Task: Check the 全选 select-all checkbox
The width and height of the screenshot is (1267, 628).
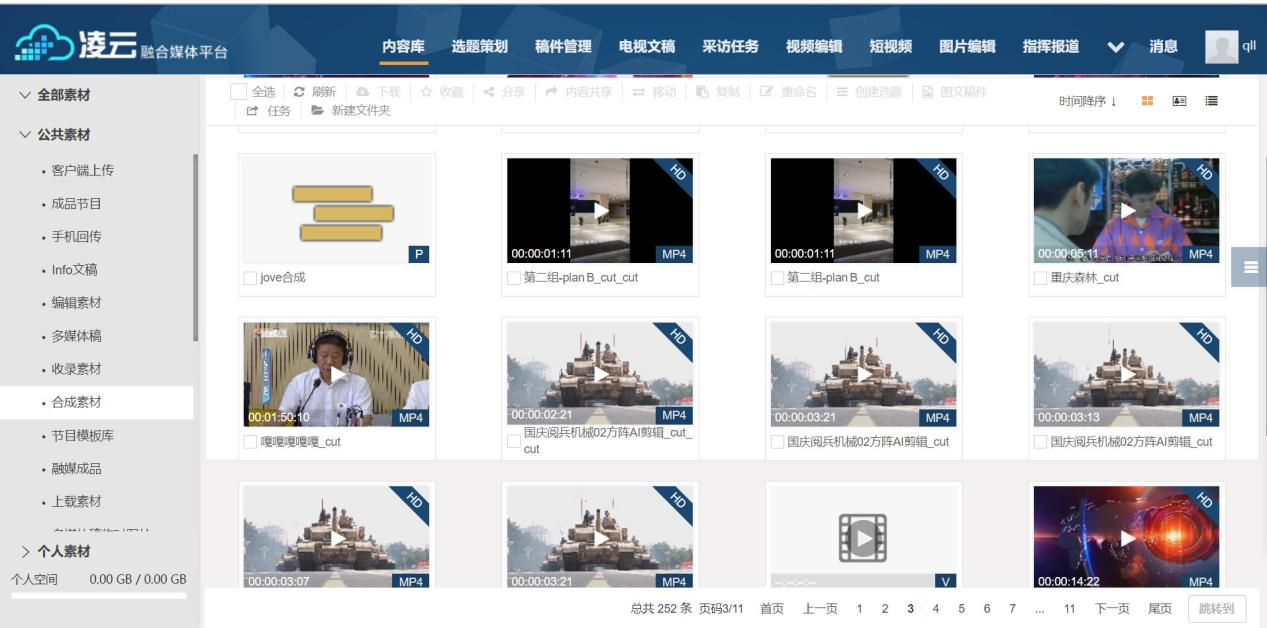Action: tap(238, 92)
